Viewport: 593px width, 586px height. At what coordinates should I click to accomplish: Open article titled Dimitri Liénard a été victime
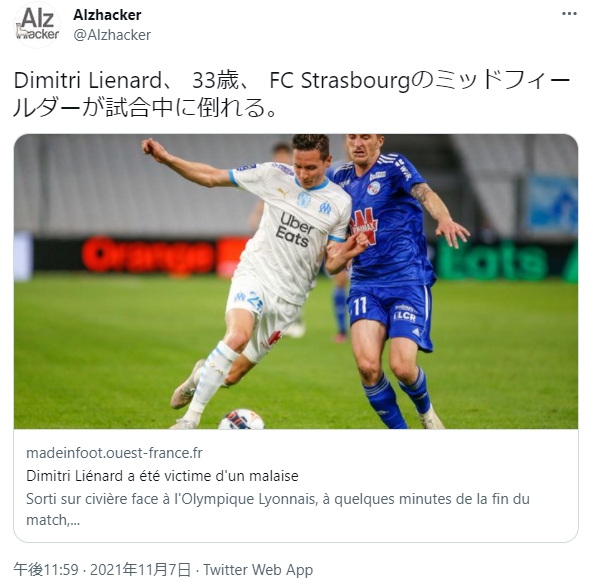(x=162, y=476)
